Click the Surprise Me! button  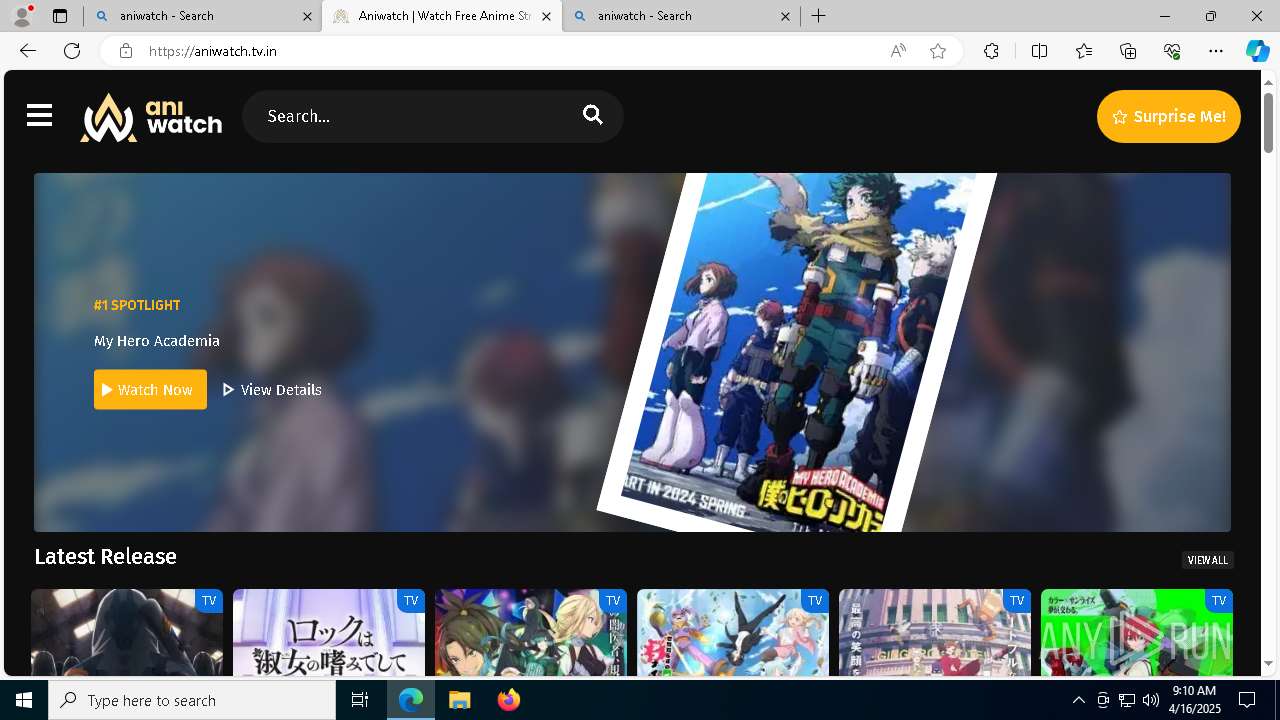1168,116
